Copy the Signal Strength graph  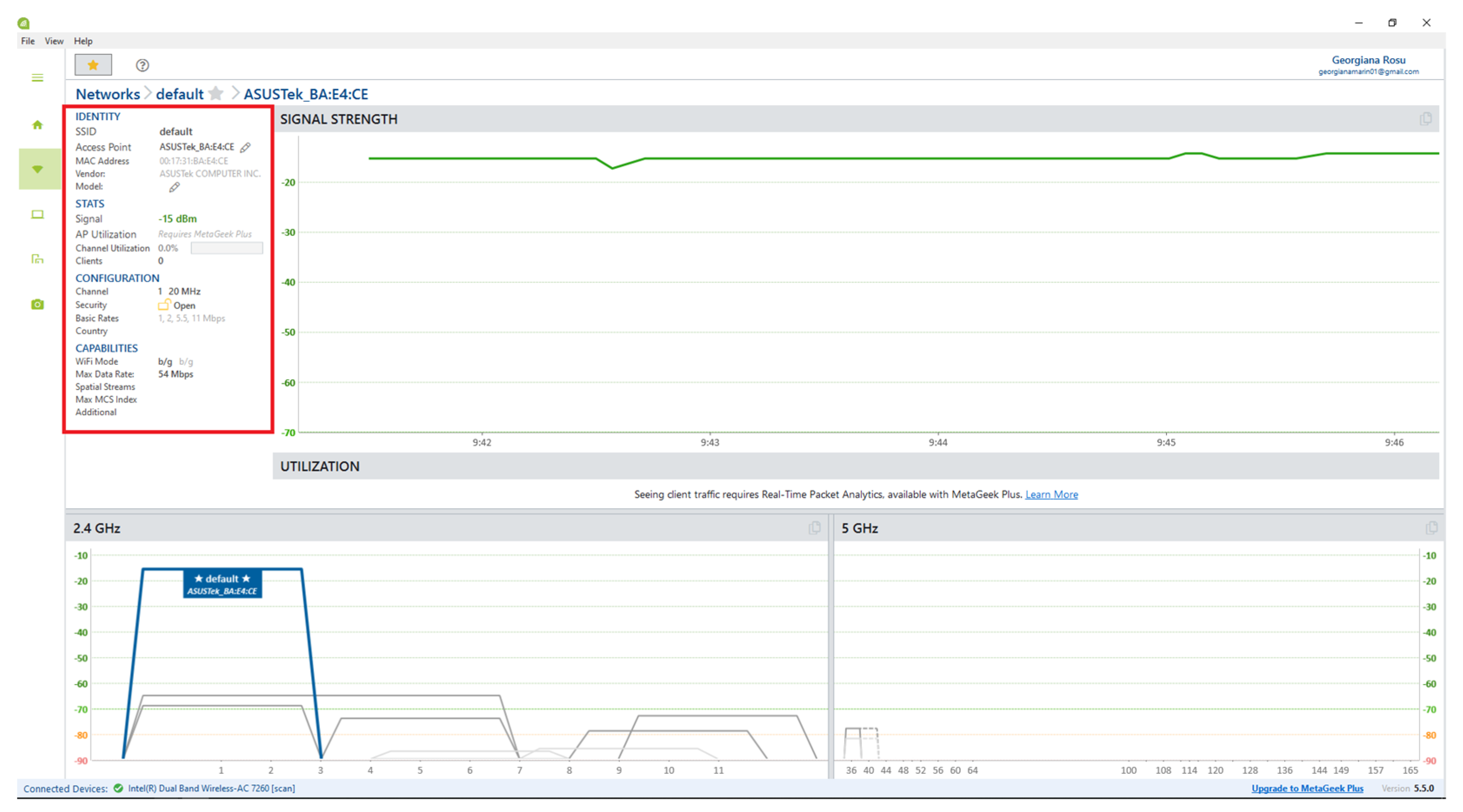(1426, 119)
